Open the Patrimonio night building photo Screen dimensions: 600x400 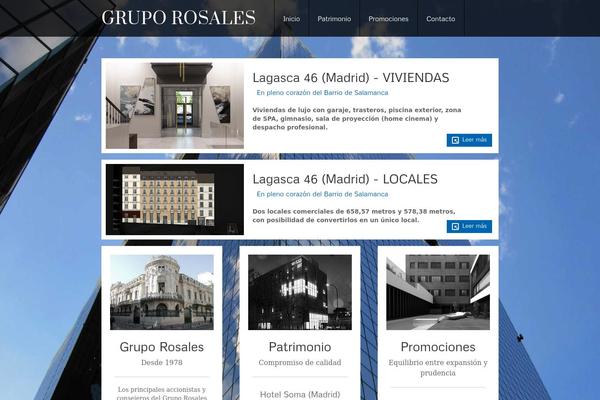tap(300, 292)
